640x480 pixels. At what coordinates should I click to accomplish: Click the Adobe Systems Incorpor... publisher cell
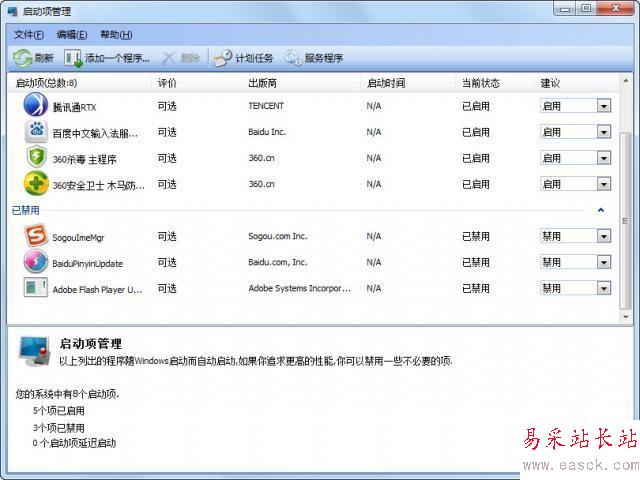[300, 288]
